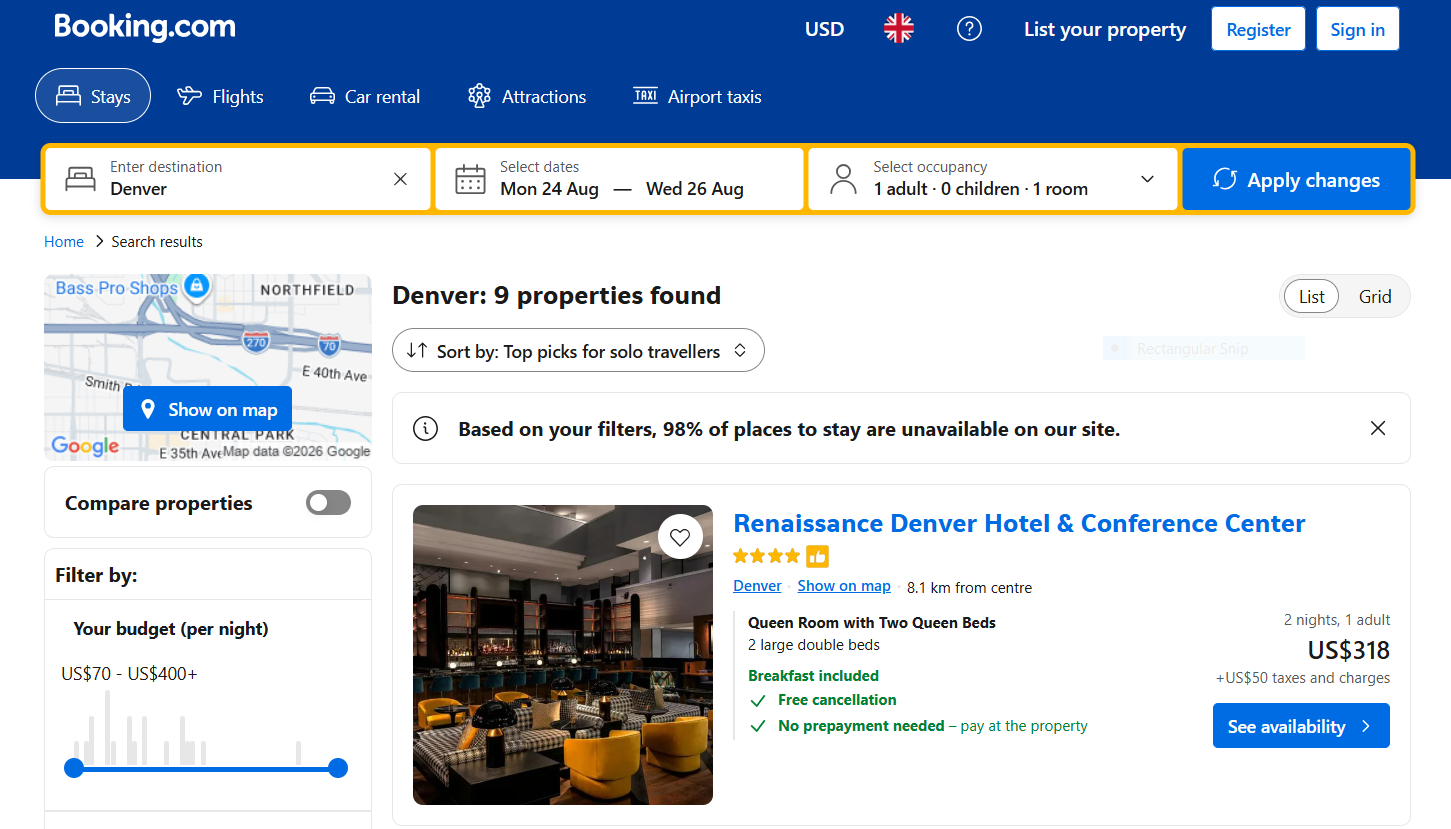Switch to List view
This screenshot has height=829, width=1451.
pos(1312,296)
